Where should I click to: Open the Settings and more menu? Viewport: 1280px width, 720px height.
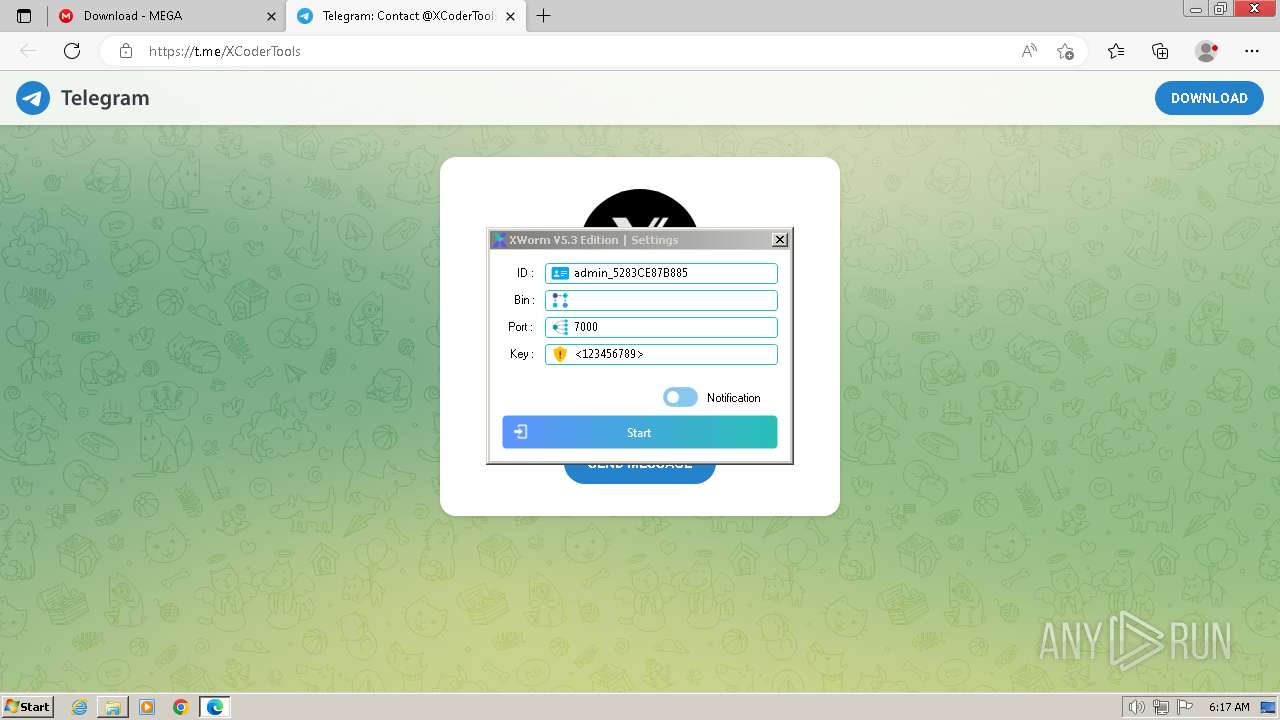point(1252,51)
